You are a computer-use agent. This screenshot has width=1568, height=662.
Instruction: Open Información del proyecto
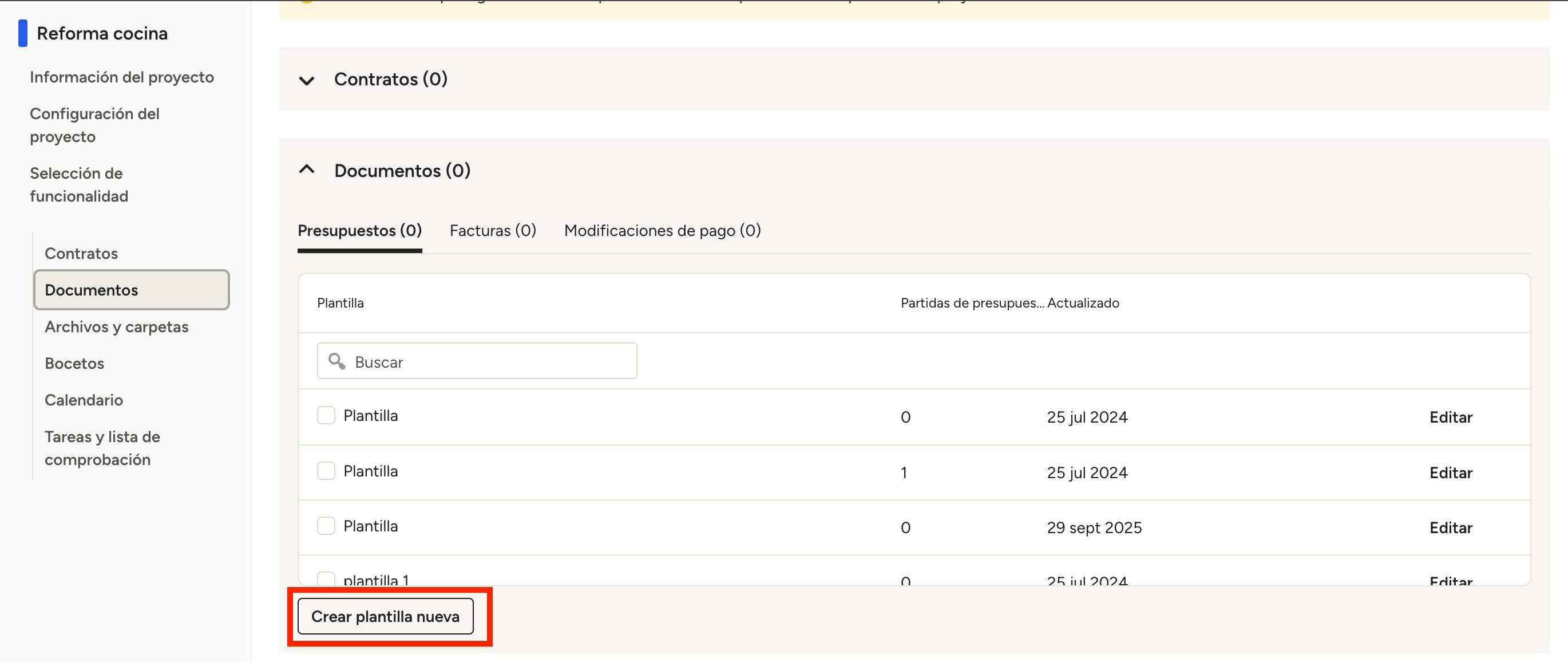pyautogui.click(x=122, y=77)
